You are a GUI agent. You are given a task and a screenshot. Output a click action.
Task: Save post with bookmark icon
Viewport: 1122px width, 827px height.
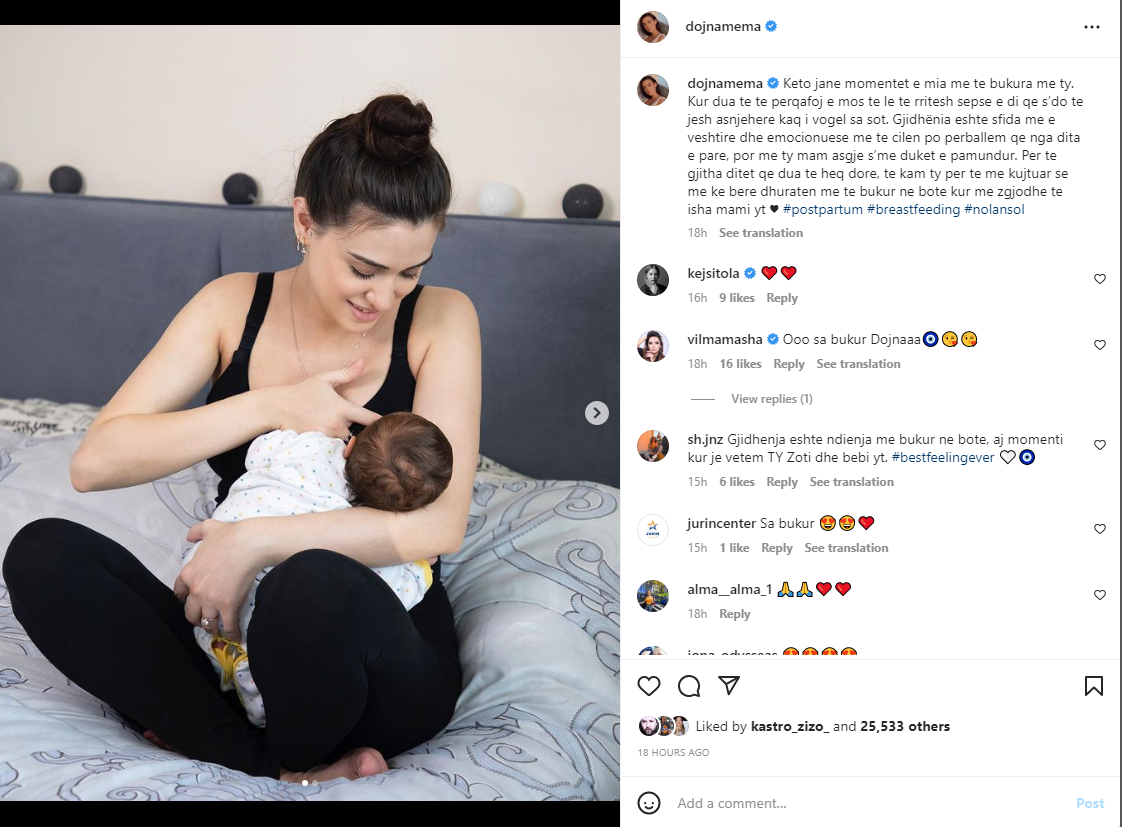(1093, 686)
